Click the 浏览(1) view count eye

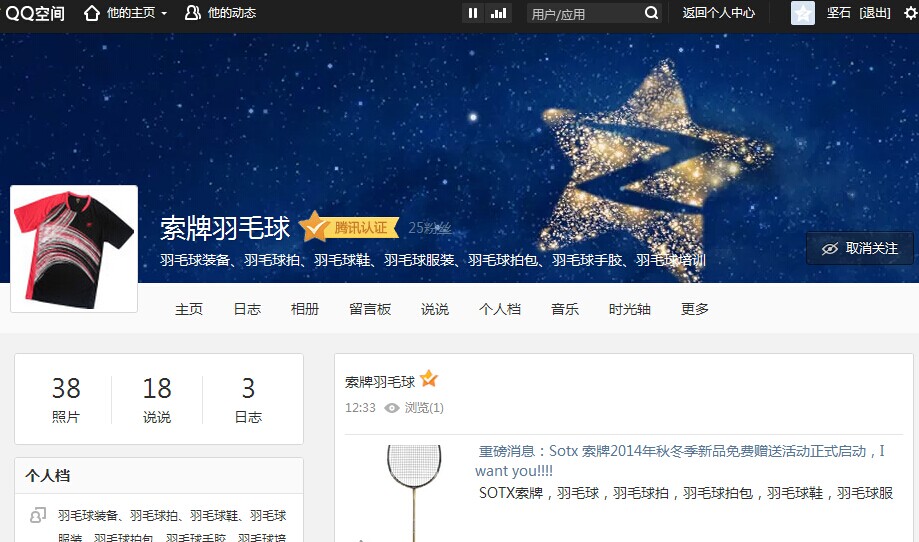click(392, 408)
